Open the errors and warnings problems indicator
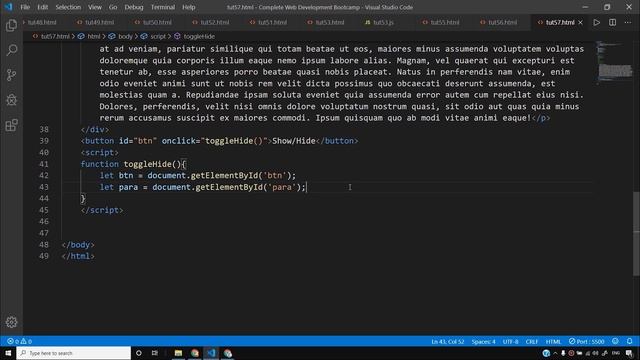Screen dimensions: 640x360 click(x=19, y=341)
